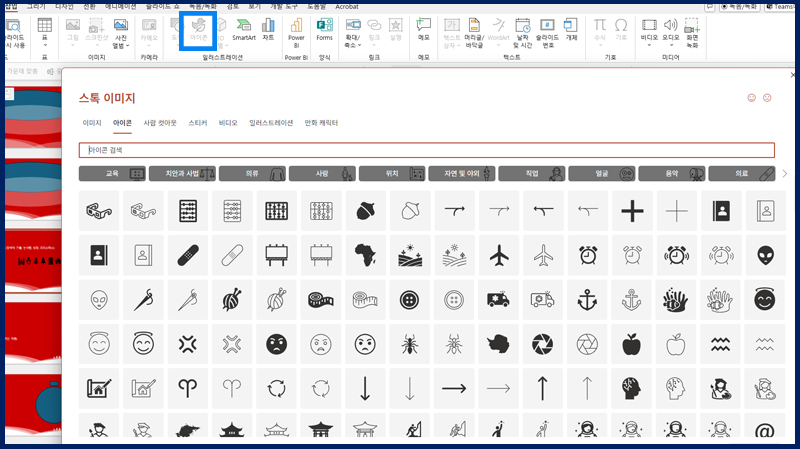Screen dimensions: 800x449
Task: Switch to the Images tab in stock images
Action: click(x=92, y=123)
